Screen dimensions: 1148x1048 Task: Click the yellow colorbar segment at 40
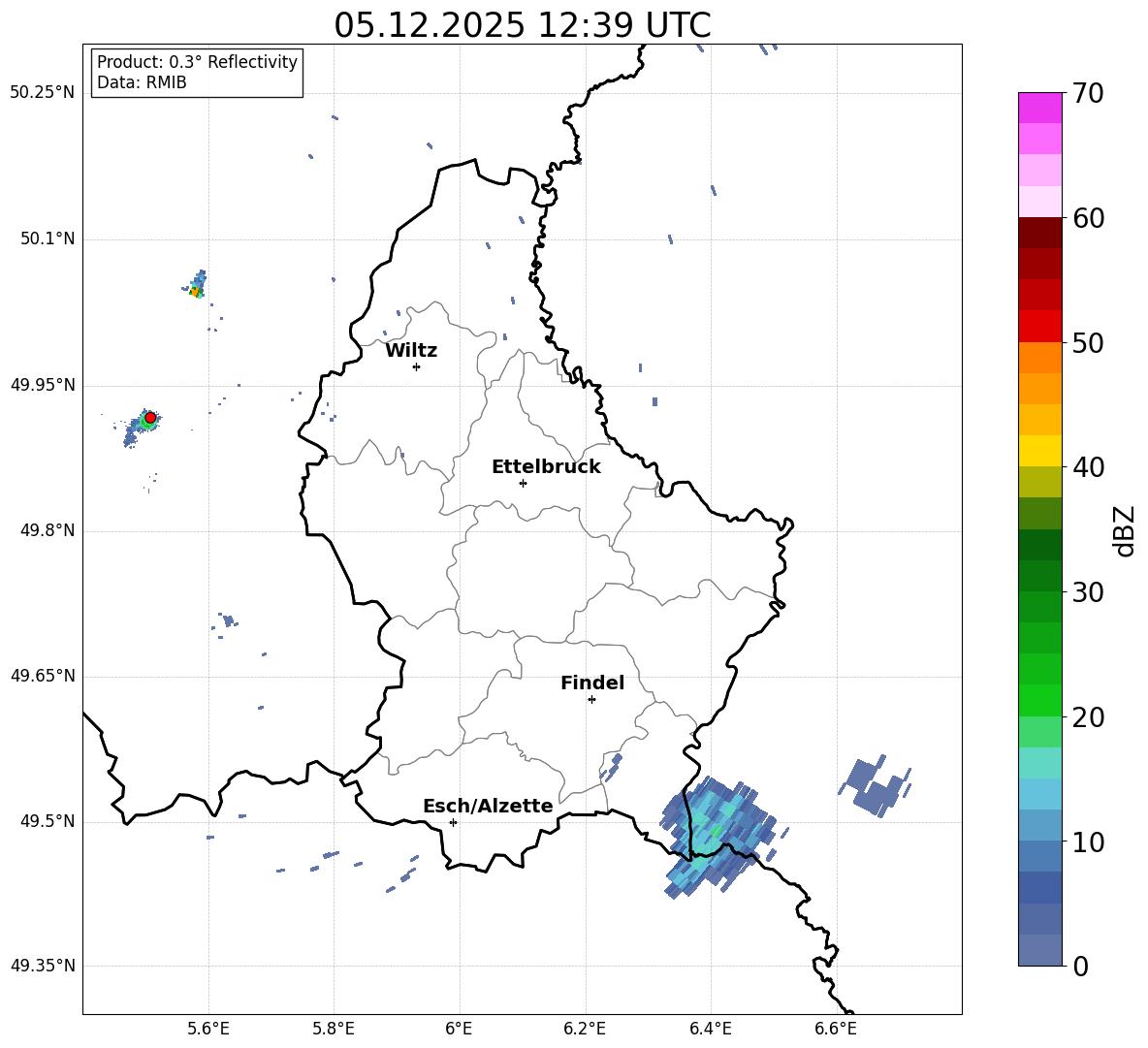click(x=1039, y=451)
